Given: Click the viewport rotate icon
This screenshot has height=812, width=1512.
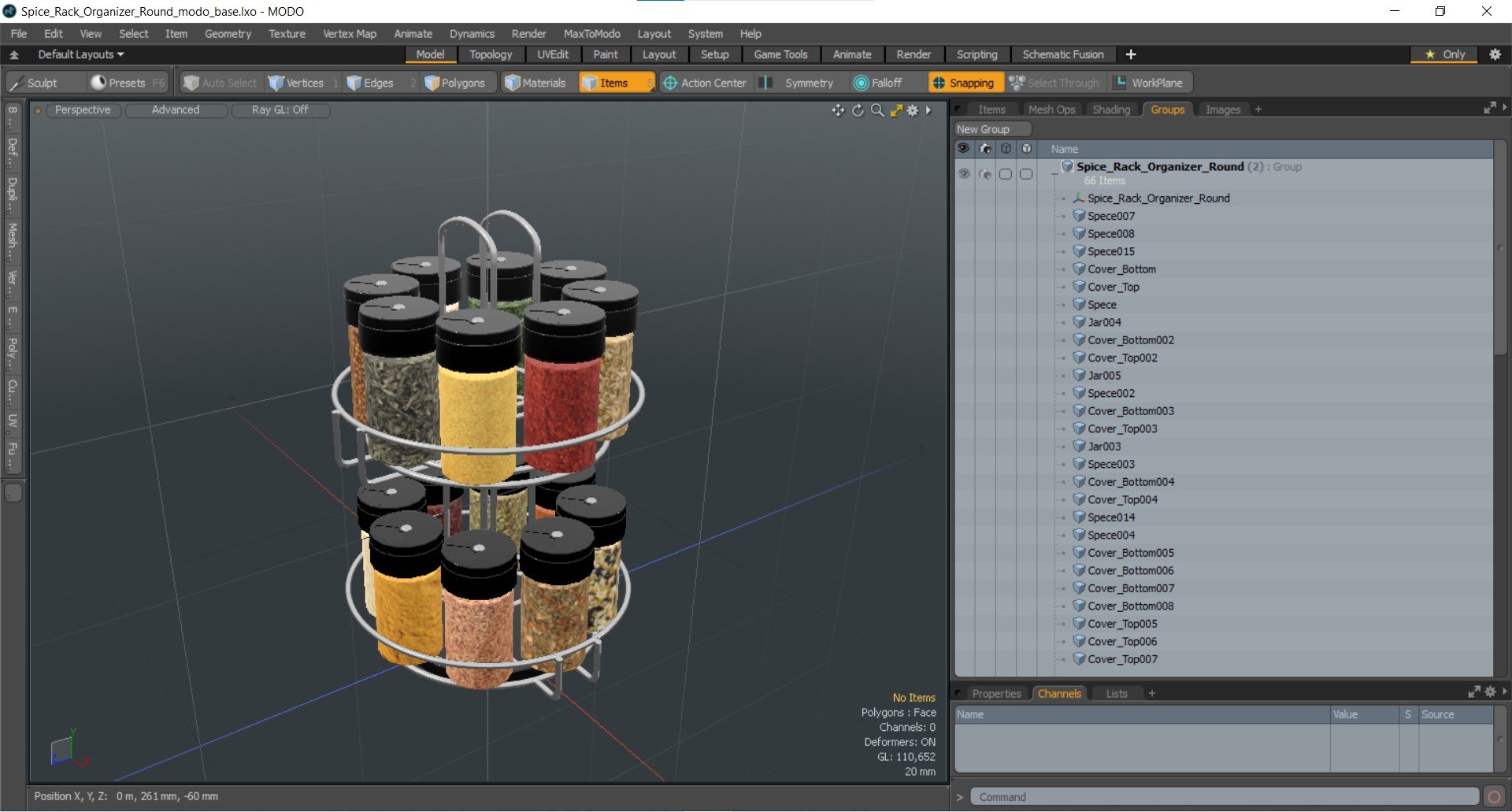Looking at the screenshot, I should tap(858, 110).
